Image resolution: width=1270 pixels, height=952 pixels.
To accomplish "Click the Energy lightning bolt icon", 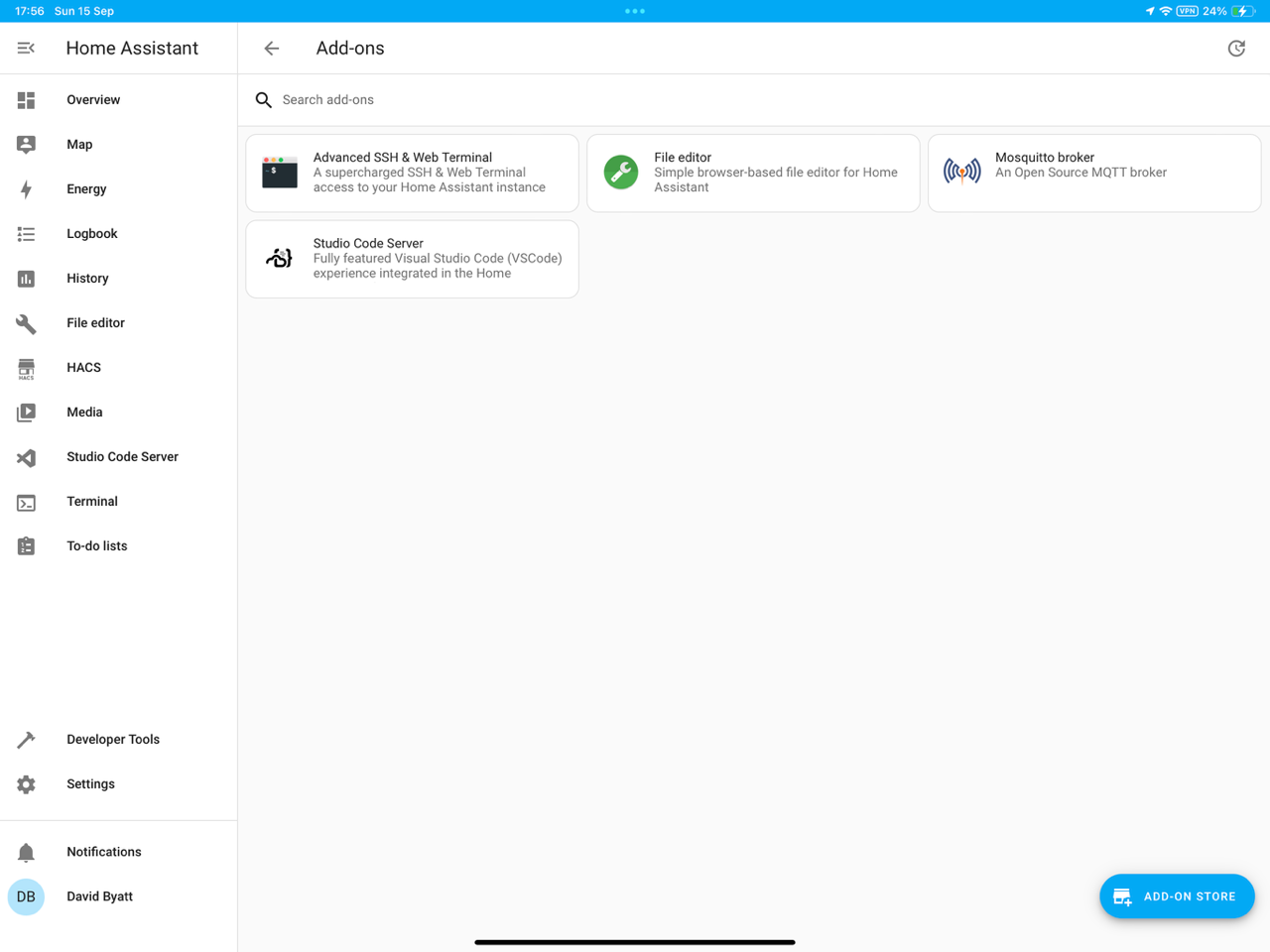I will coord(26,189).
